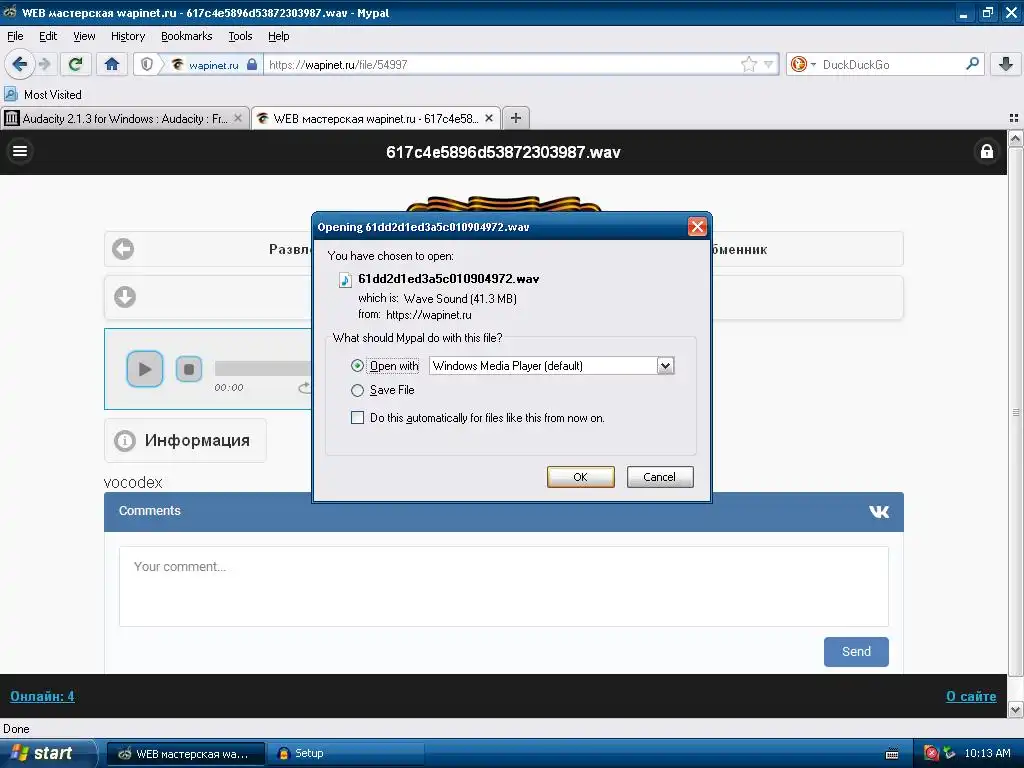Click WEB мастерская taskbar button
This screenshot has width=1024, height=768.
click(185, 753)
